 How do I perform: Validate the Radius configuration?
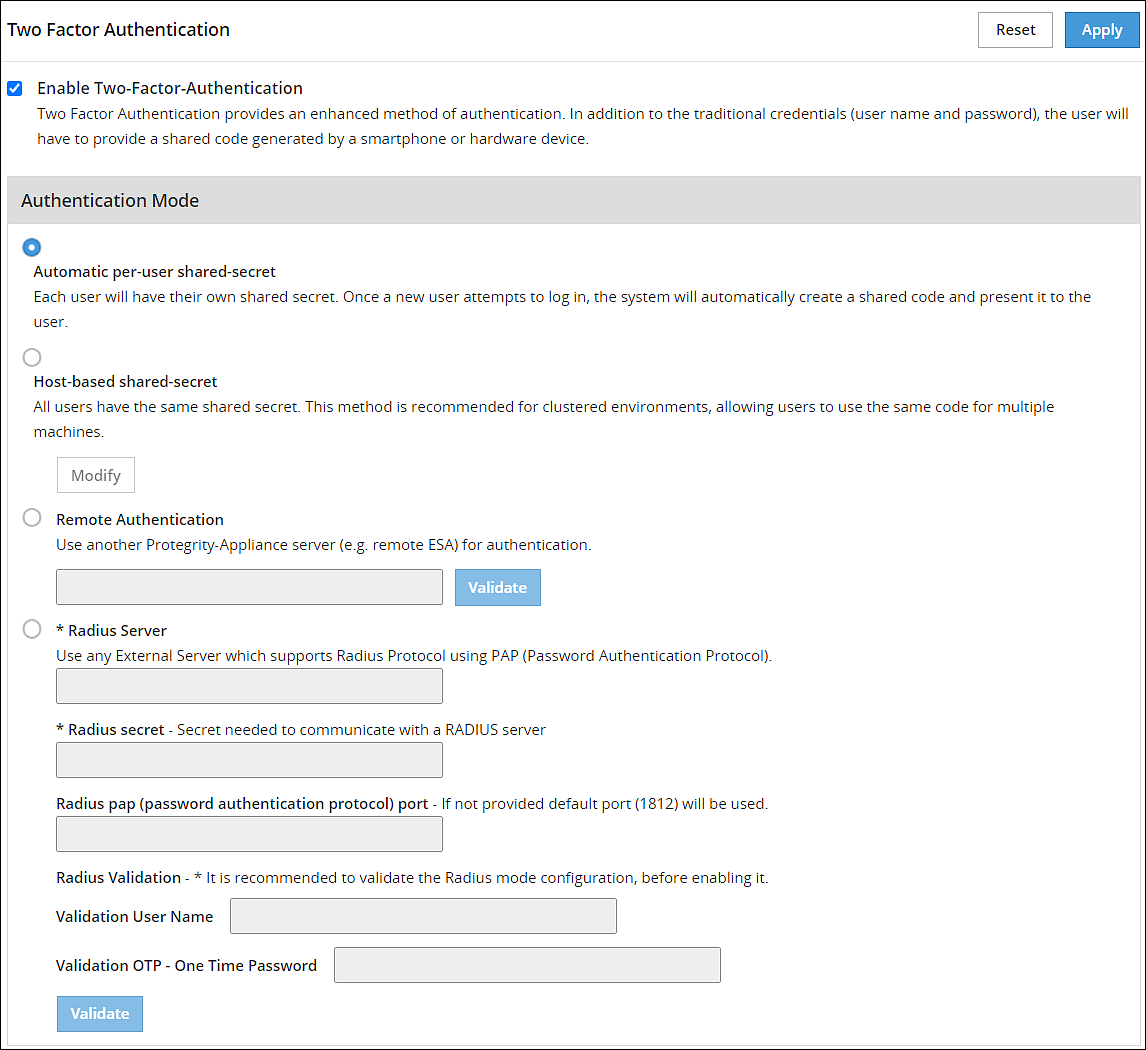click(x=99, y=1013)
